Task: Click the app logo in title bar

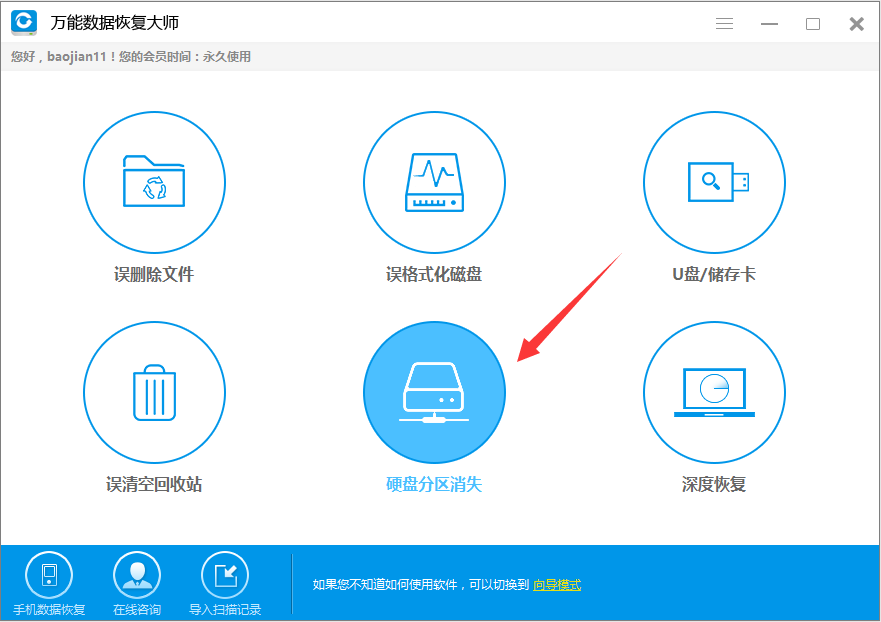Action: point(24,22)
